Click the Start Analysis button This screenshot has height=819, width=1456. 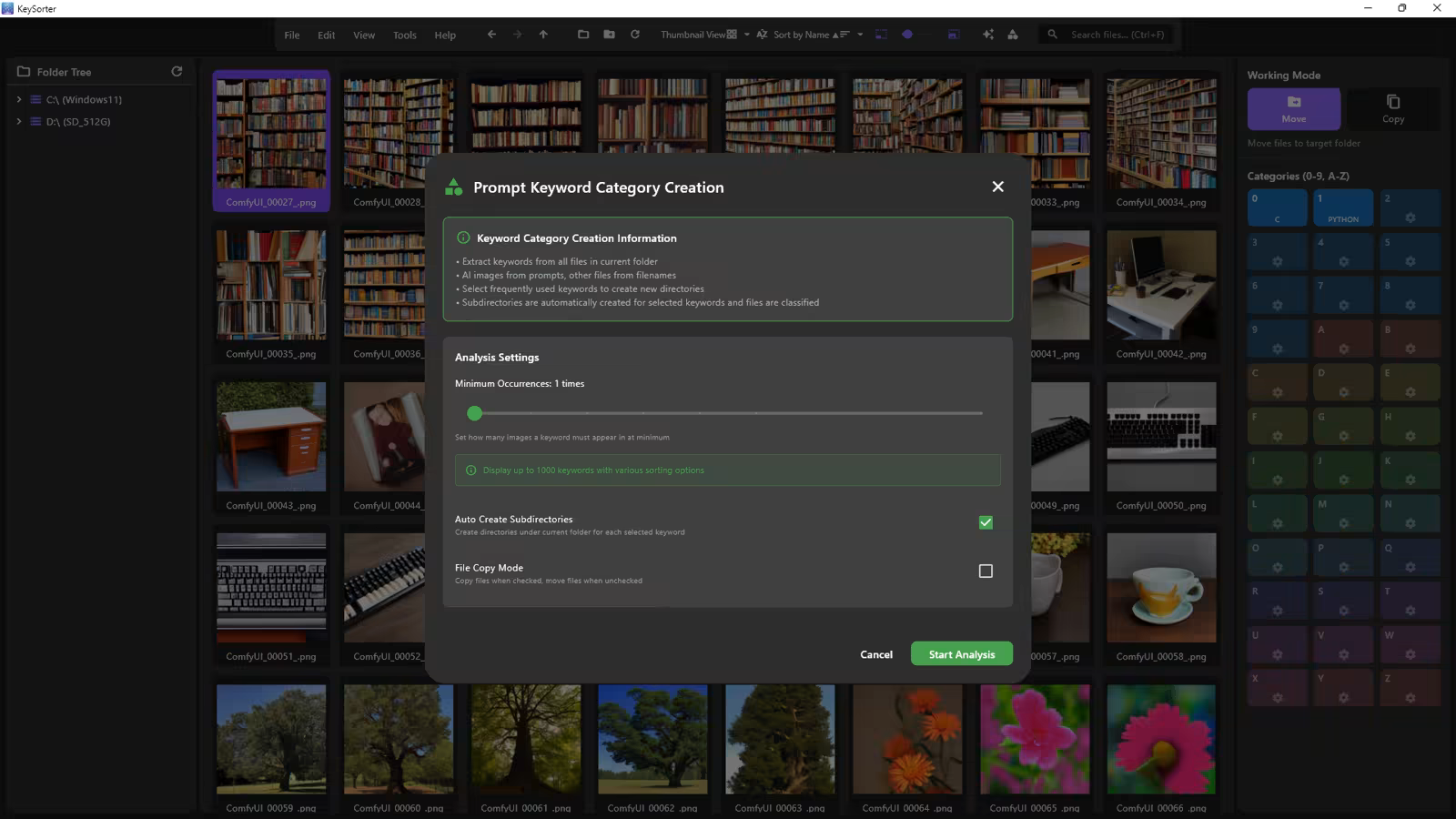pyautogui.click(x=961, y=654)
